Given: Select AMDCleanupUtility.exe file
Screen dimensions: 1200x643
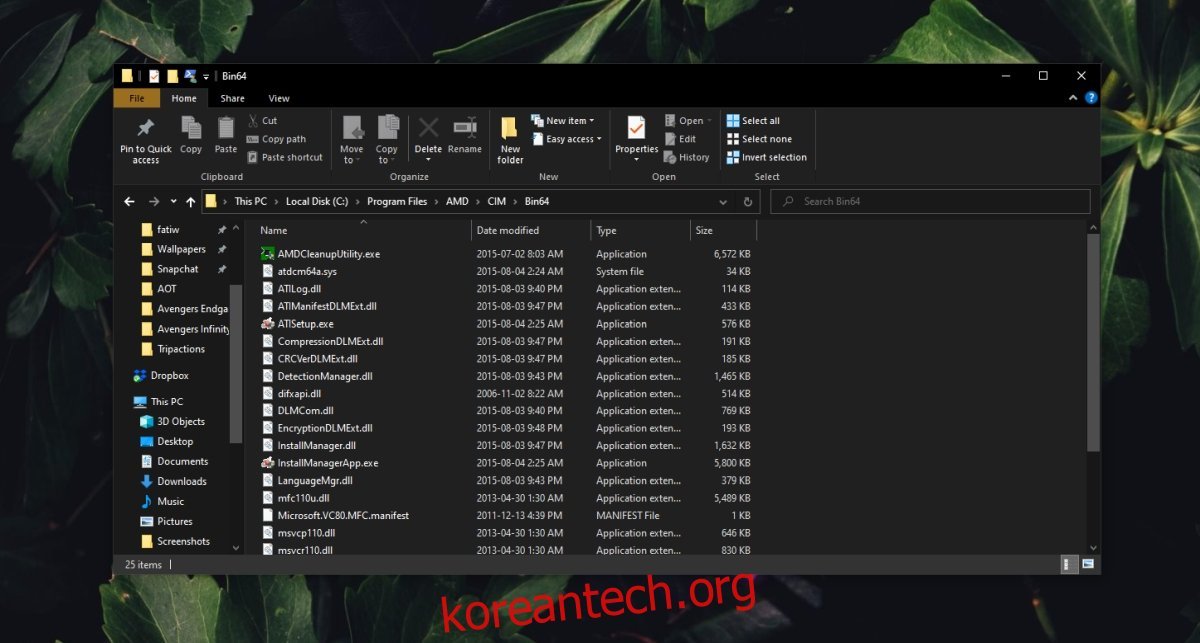Looking at the screenshot, I should coord(329,254).
